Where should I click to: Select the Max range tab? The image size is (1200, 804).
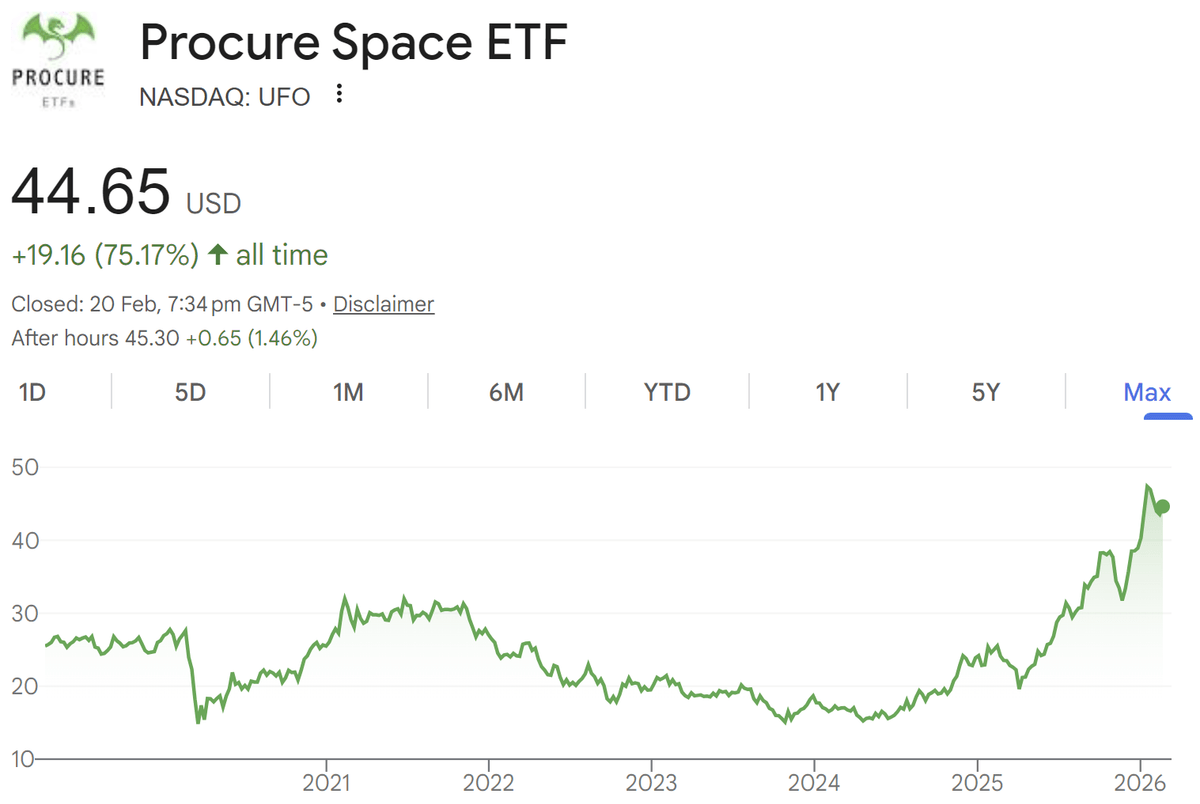(x=1147, y=392)
